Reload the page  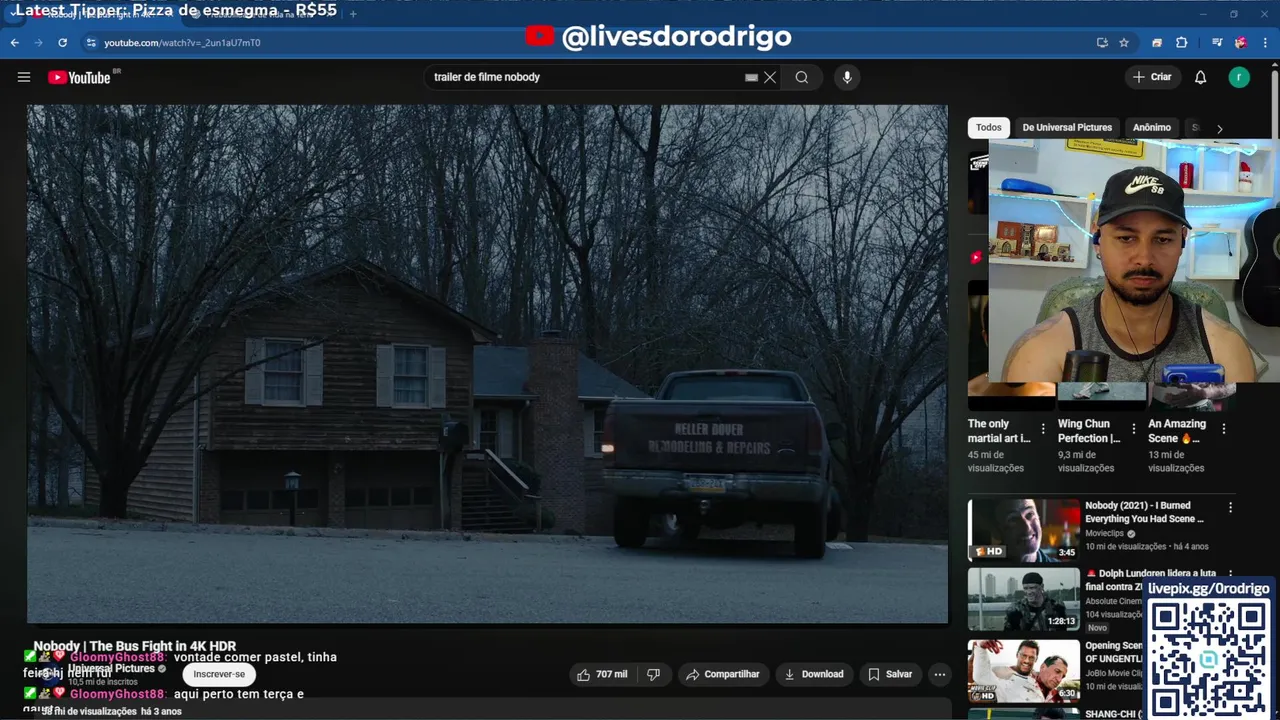(x=62, y=42)
